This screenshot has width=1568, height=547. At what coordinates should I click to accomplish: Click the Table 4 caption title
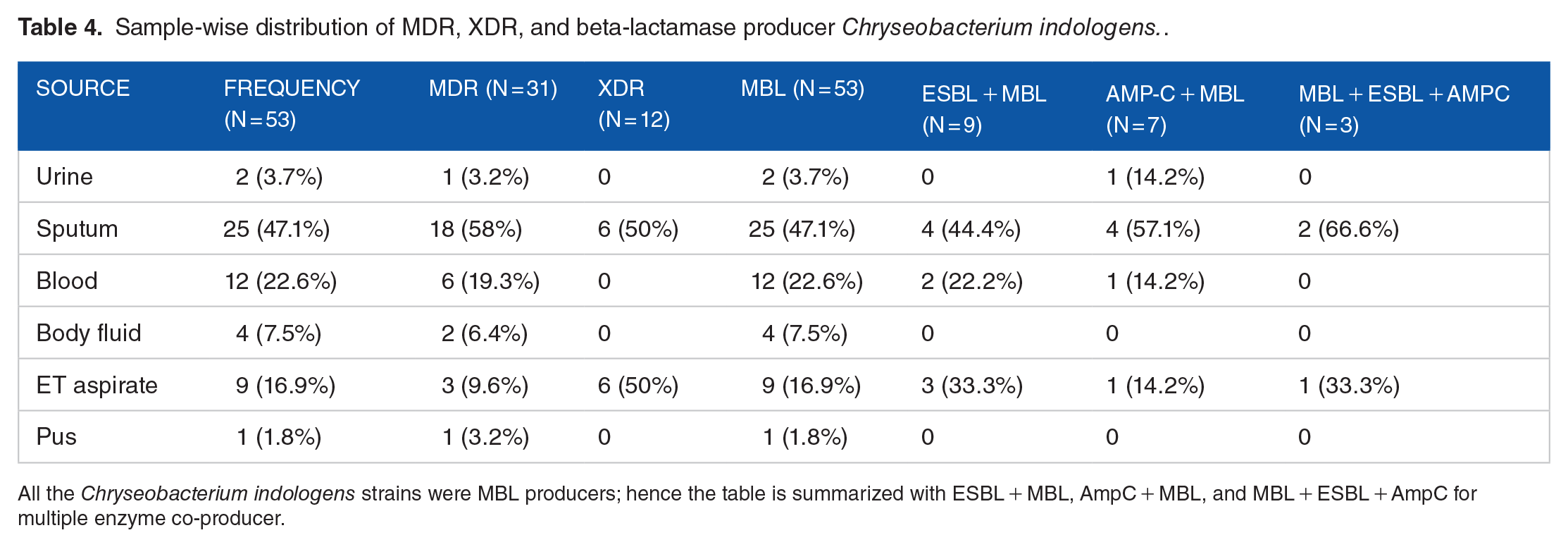point(61,27)
